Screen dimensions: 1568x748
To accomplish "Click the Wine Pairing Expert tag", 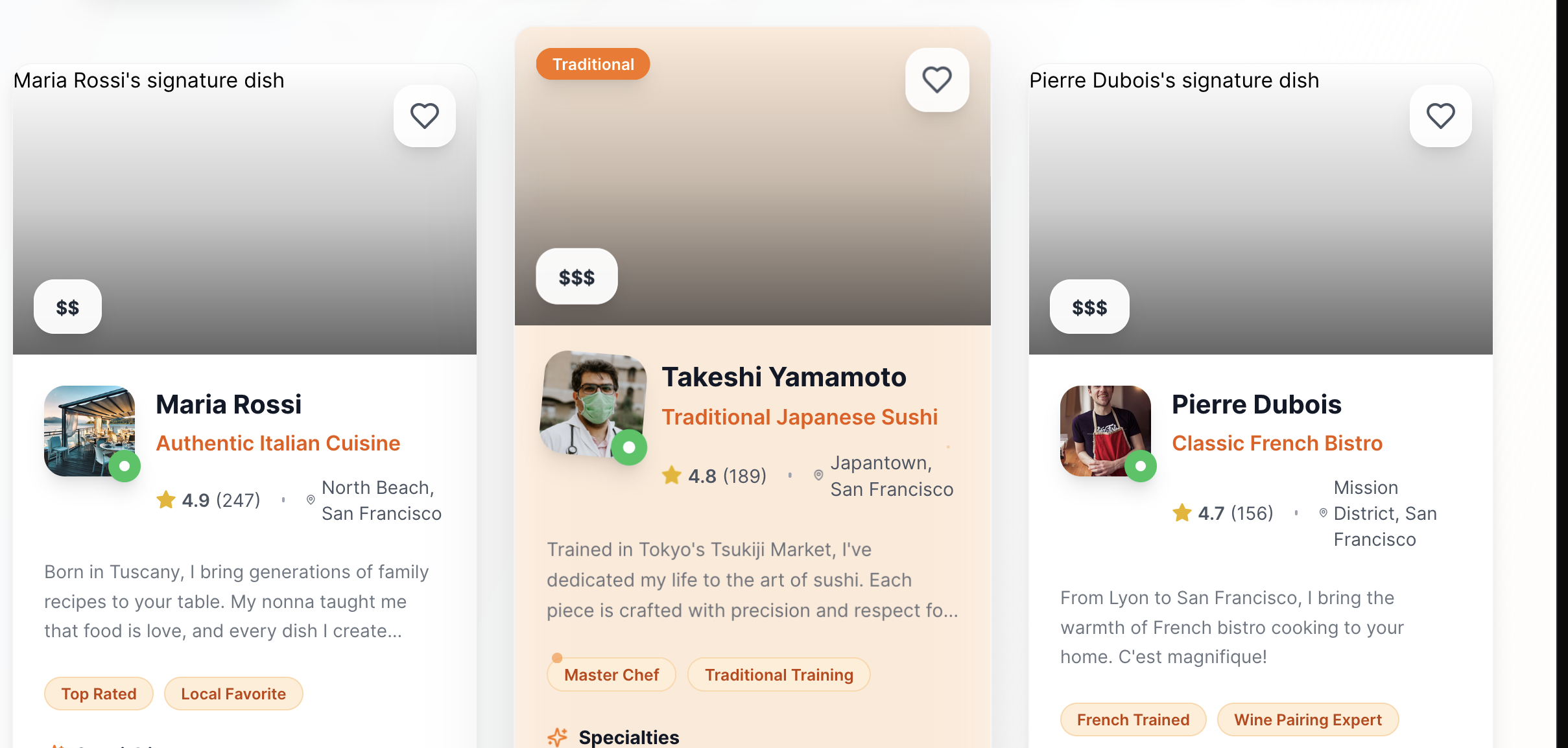I will click(1307, 719).
